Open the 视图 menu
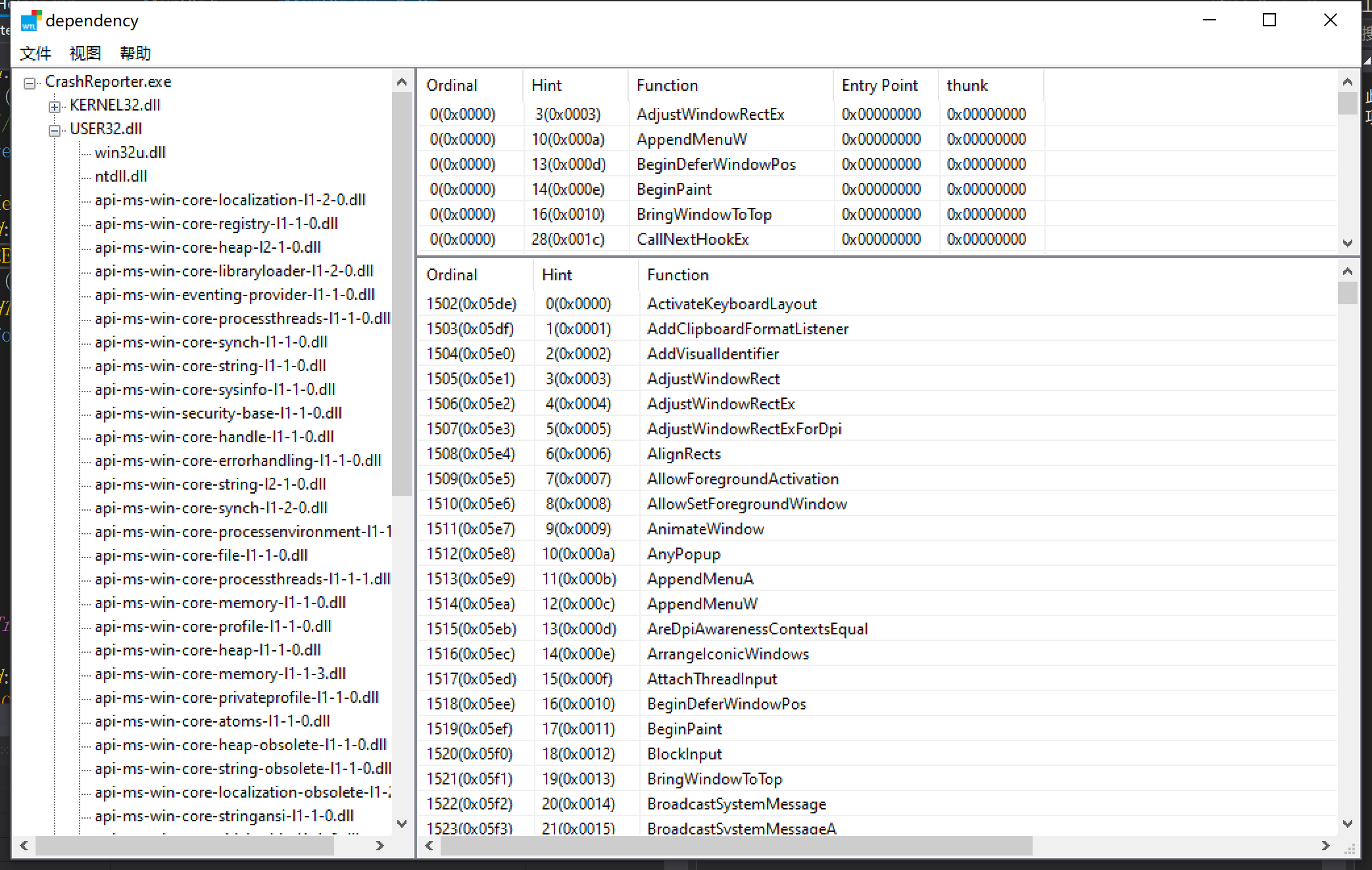Screen dimensions: 1372x870 [x=85, y=53]
